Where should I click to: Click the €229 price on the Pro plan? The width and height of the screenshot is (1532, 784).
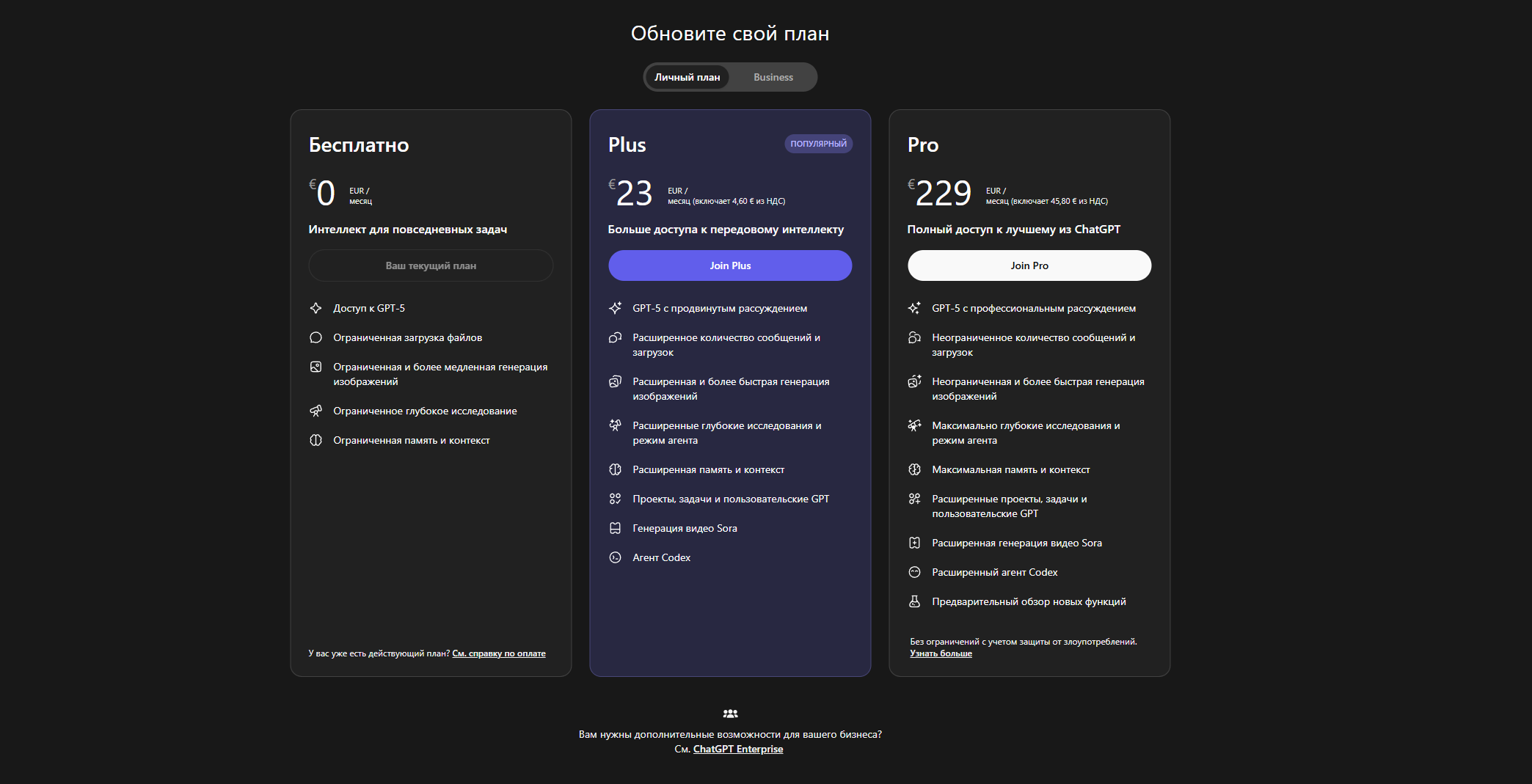[x=940, y=194]
